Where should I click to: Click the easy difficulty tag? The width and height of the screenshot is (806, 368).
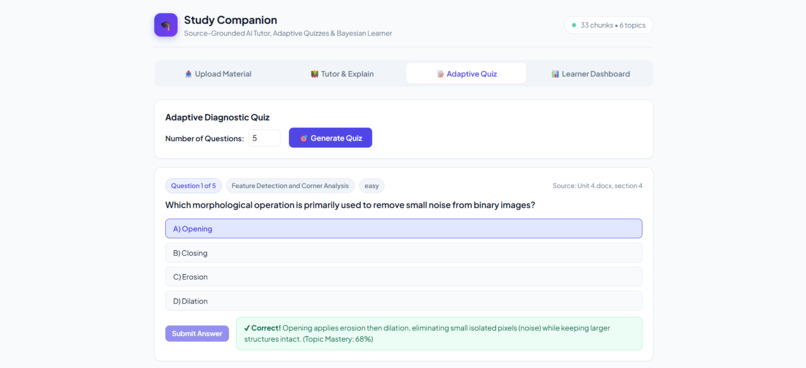(372, 186)
